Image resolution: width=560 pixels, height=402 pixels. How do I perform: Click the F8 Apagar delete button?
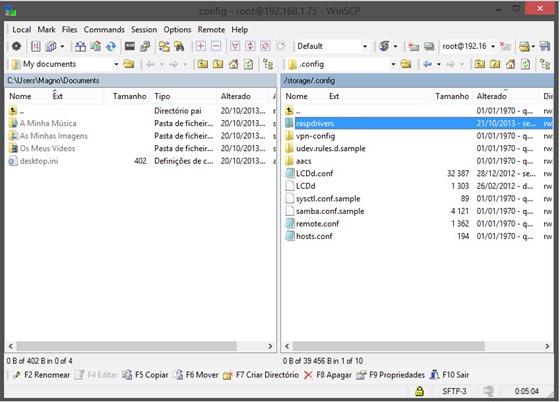(x=328, y=375)
